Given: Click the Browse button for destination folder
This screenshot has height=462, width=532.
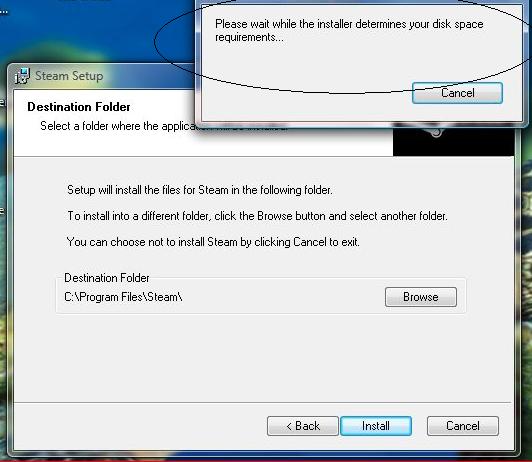Looking at the screenshot, I should pyautogui.click(x=421, y=297).
